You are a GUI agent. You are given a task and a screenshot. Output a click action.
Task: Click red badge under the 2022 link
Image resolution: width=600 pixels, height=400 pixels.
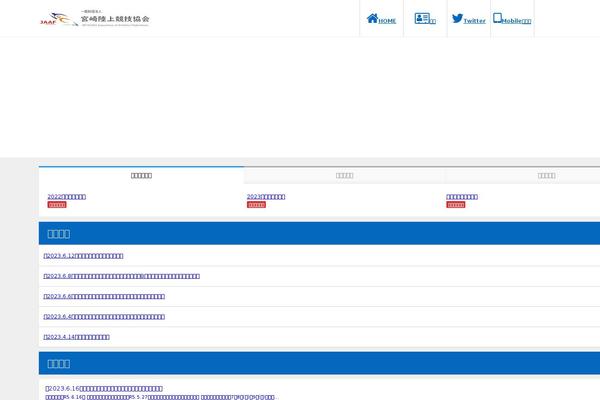click(57, 205)
